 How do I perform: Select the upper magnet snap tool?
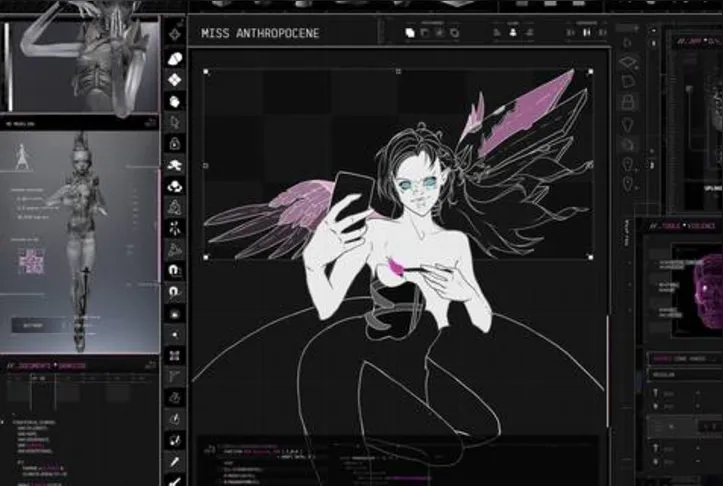(x=175, y=270)
